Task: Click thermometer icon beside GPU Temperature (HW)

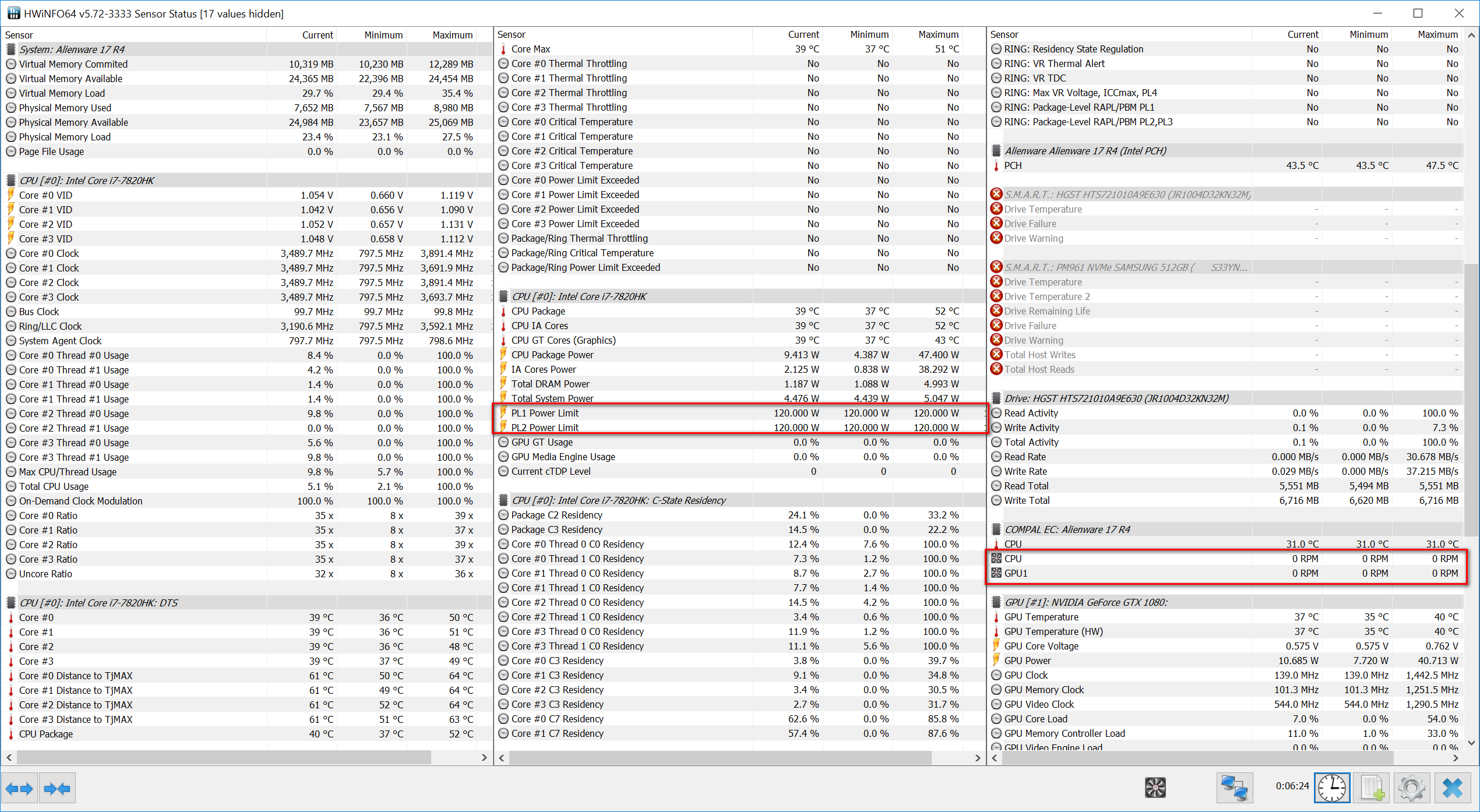Action: [x=996, y=631]
